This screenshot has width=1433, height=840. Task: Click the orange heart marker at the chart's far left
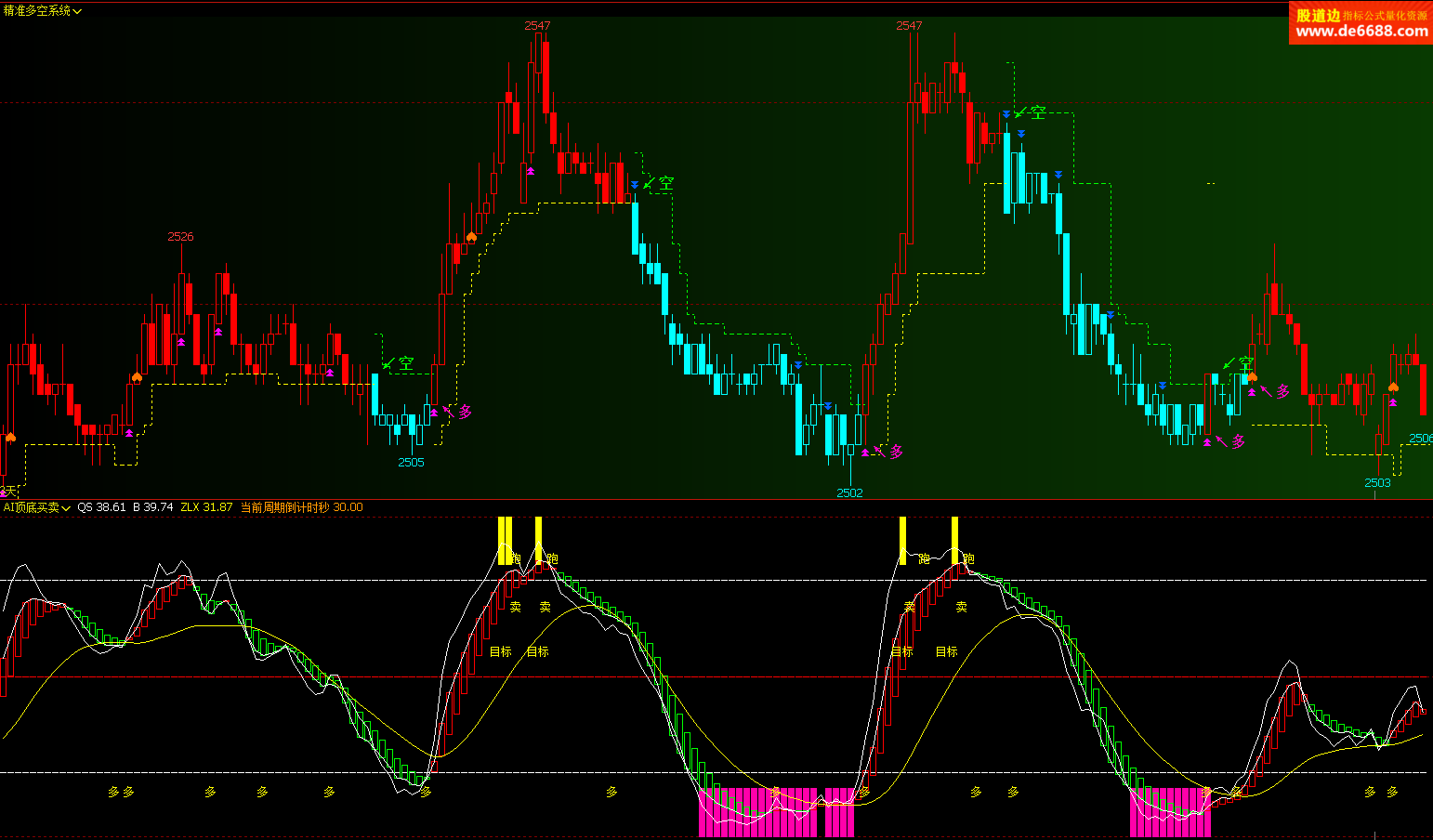click(10, 437)
